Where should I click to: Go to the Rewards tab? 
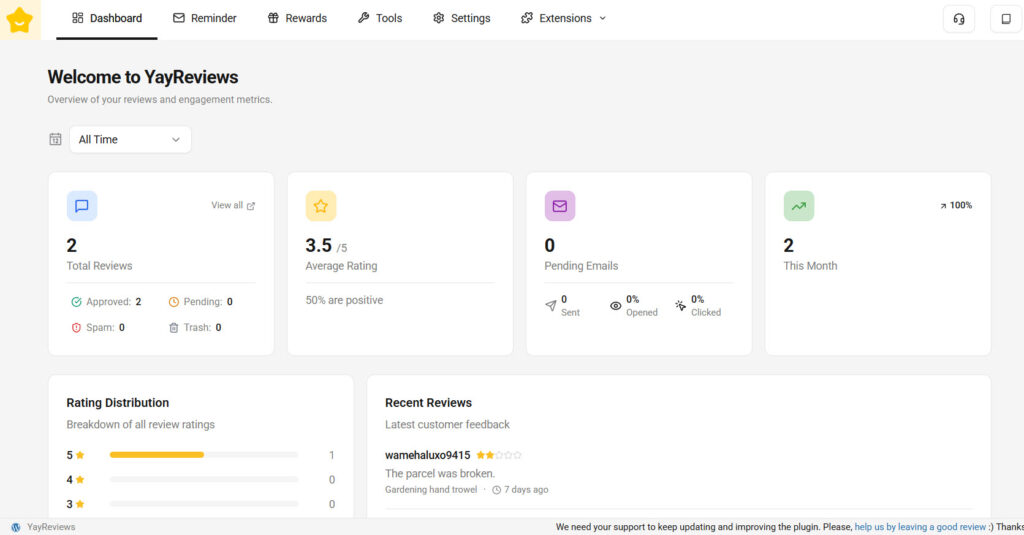297,18
